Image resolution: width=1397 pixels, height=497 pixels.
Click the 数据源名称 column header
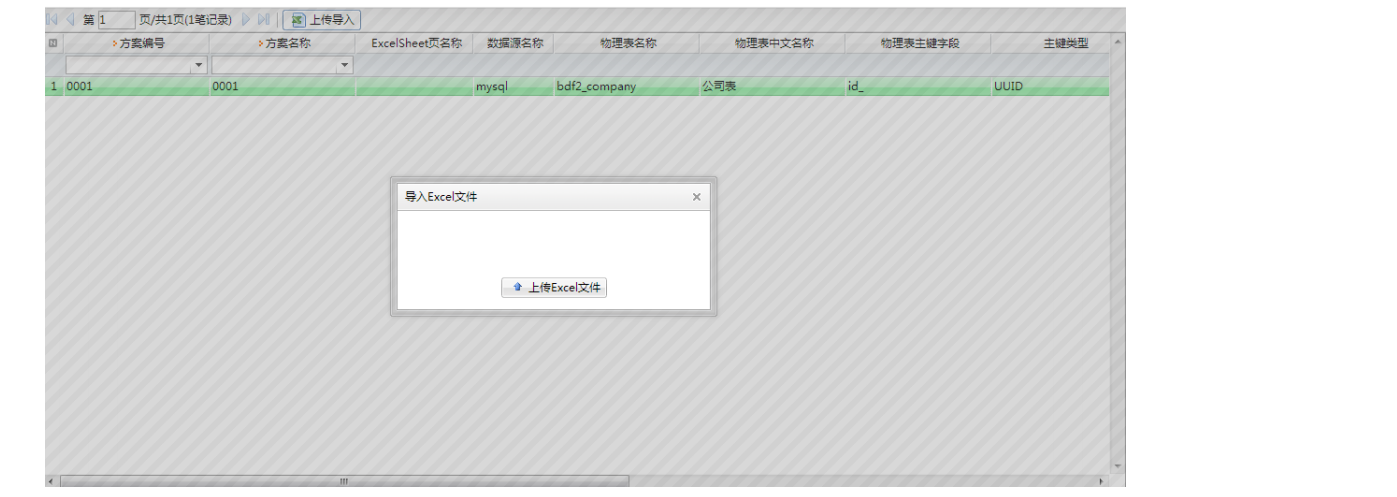(x=514, y=43)
